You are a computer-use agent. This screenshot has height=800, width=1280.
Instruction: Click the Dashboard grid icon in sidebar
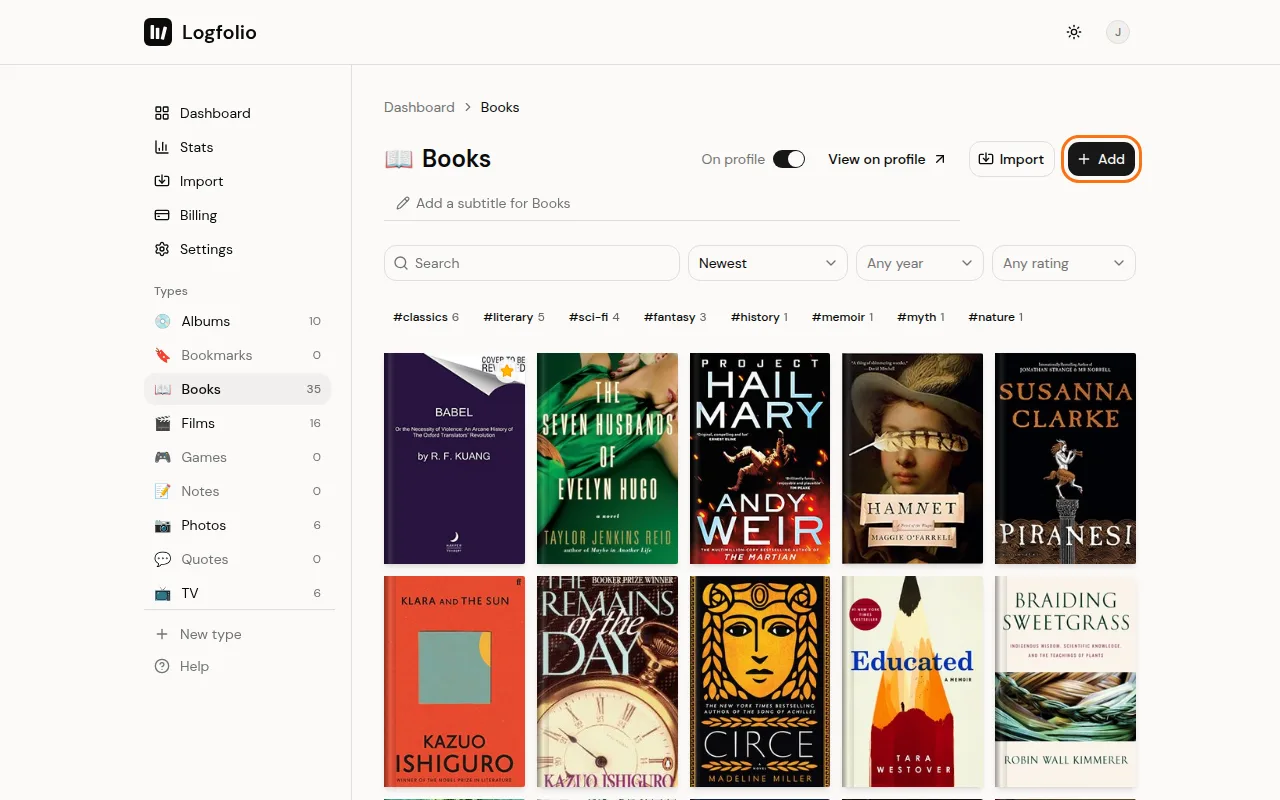(x=162, y=113)
